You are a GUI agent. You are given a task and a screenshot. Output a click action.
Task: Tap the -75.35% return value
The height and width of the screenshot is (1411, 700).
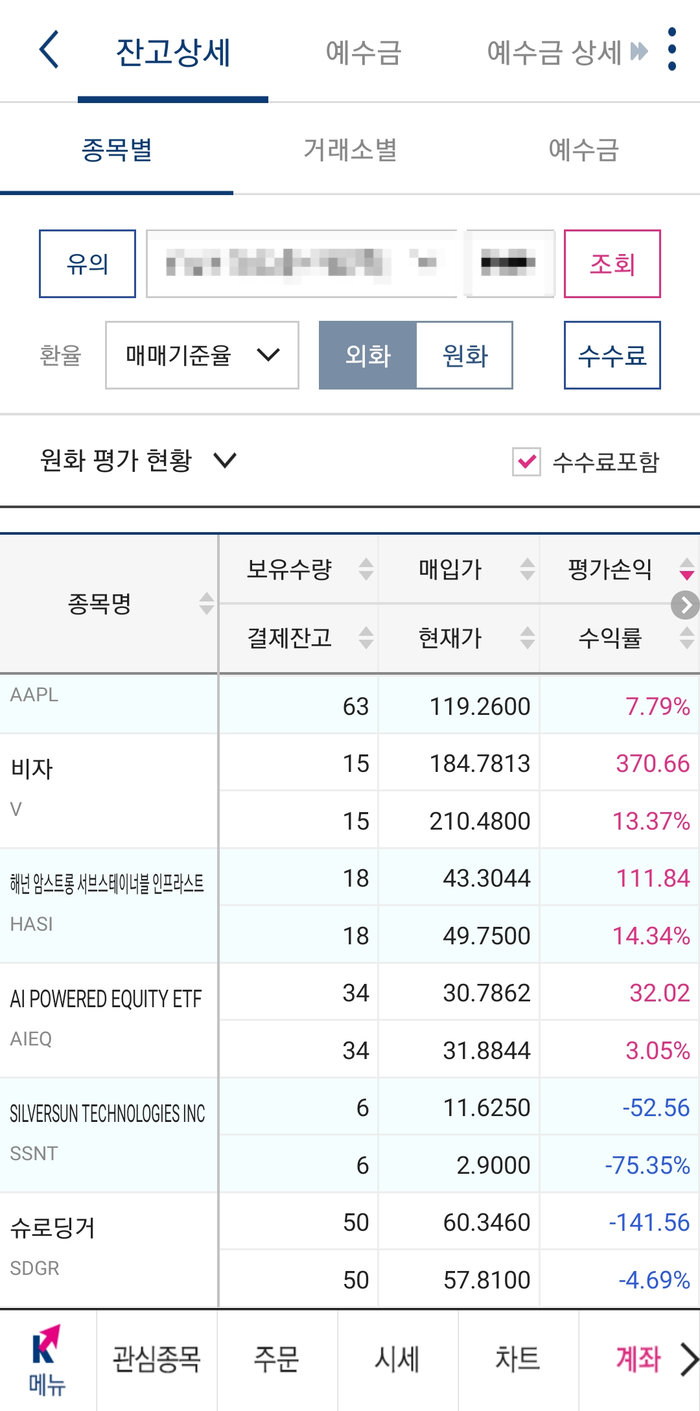(x=647, y=1166)
